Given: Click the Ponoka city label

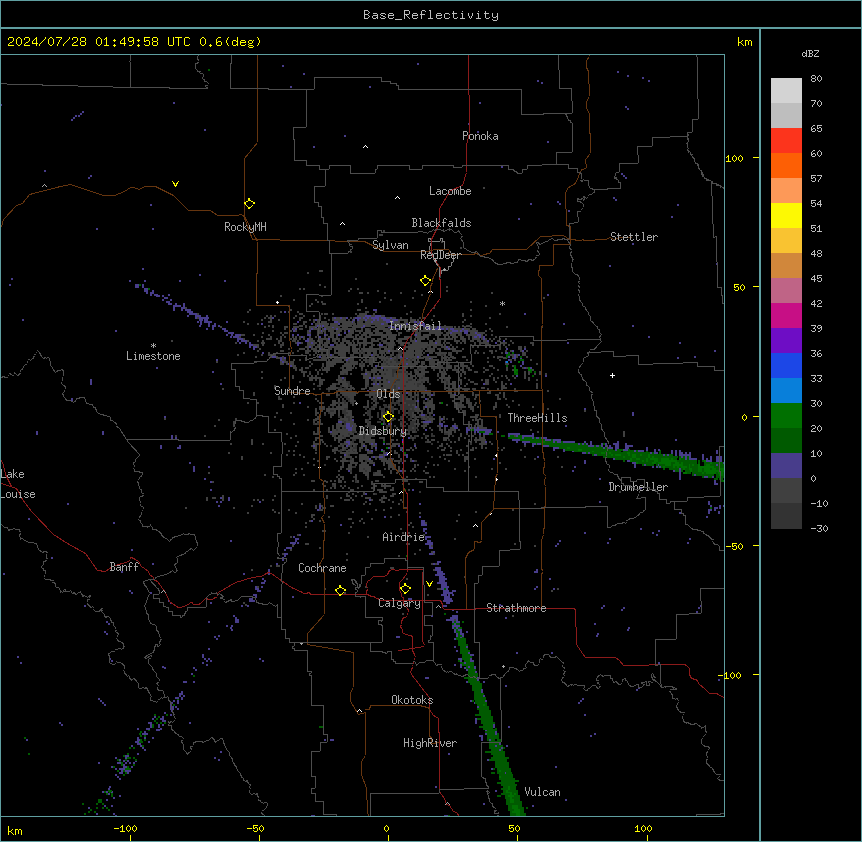Looking at the screenshot, I should [x=480, y=136].
